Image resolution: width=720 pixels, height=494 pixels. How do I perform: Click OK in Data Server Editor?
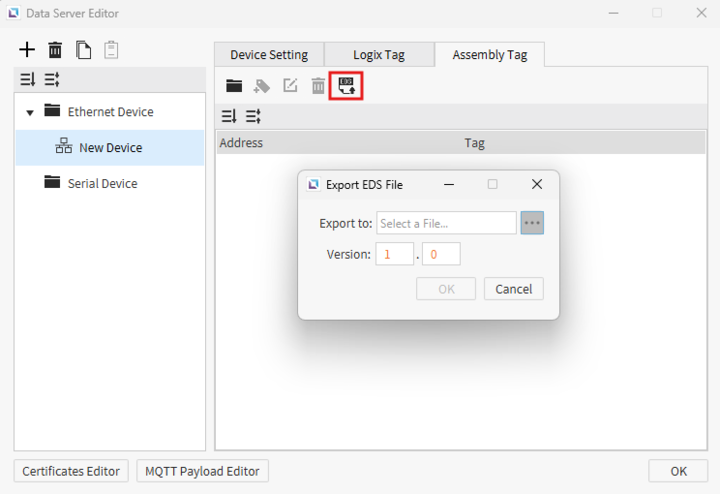pyautogui.click(x=678, y=471)
